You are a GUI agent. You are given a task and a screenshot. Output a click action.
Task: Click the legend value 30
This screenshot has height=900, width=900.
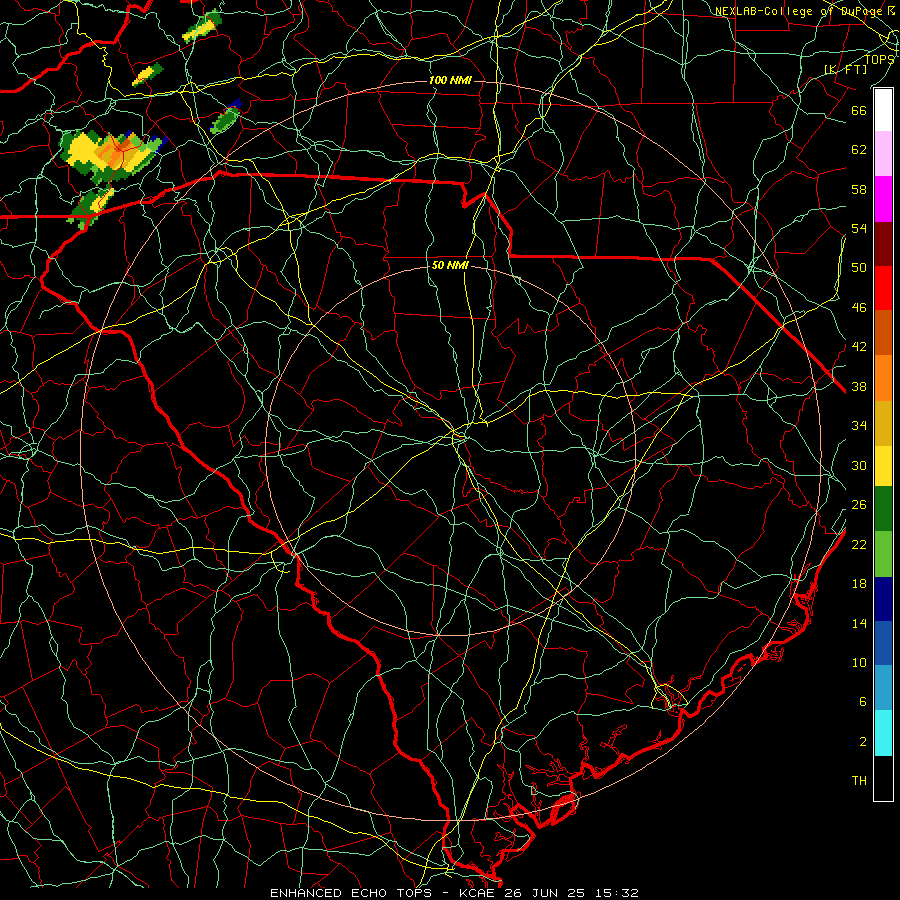pos(859,465)
